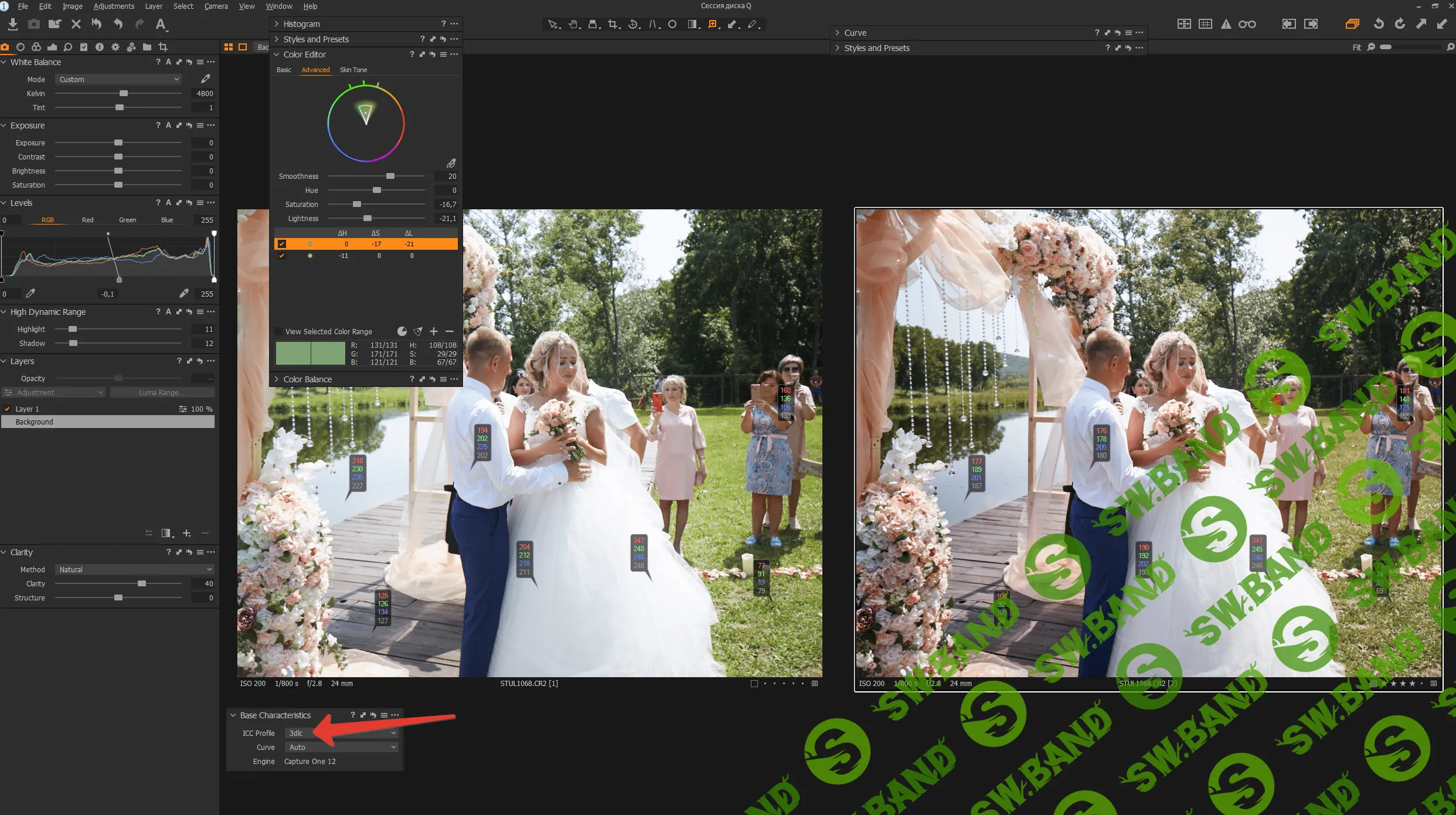Click the Green channel in Levels
This screenshot has height=815, width=1456.
tap(127, 220)
